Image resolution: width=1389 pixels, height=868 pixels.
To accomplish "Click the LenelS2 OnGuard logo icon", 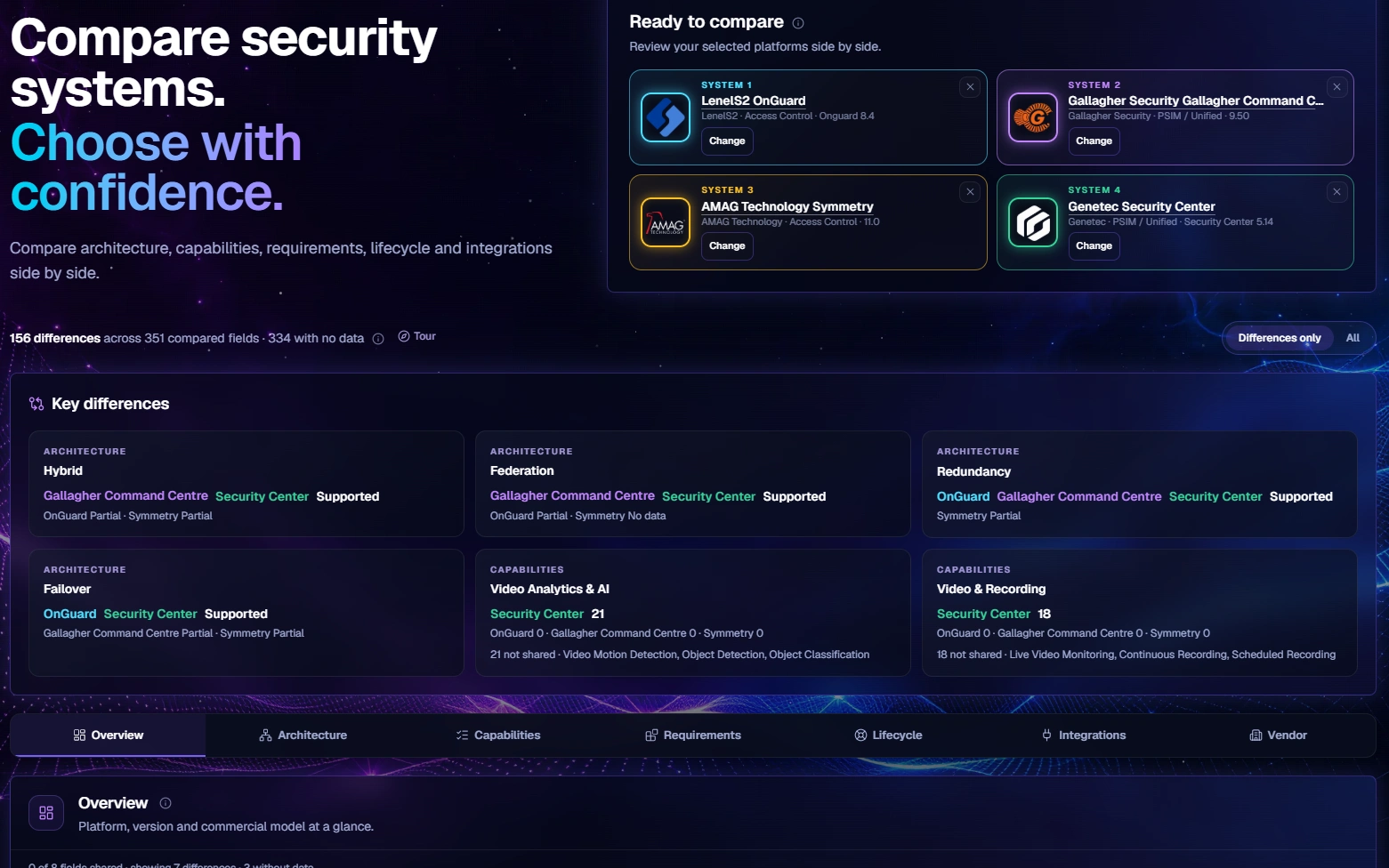I will click(x=666, y=117).
